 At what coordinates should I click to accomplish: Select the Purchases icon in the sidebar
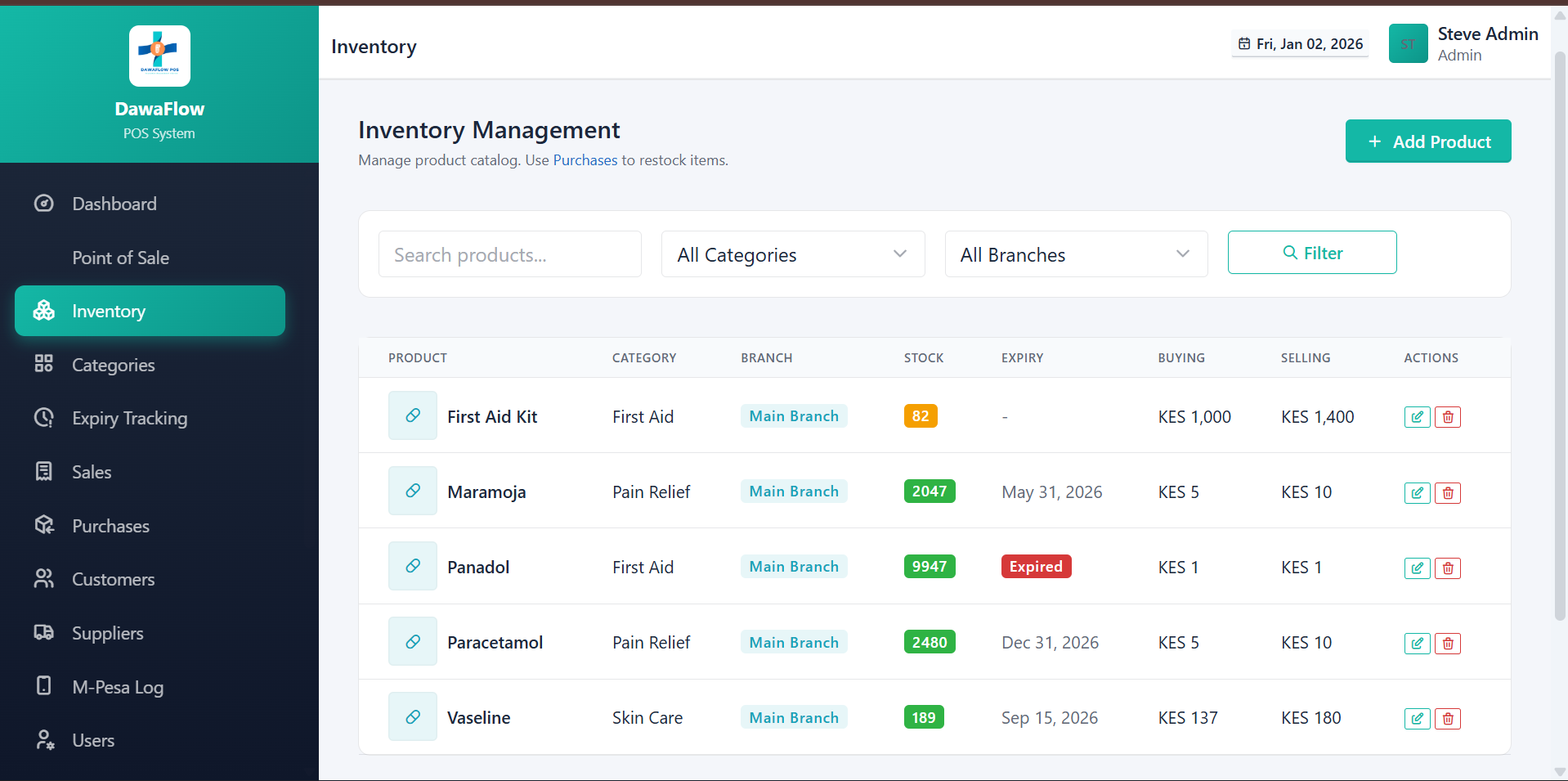[x=43, y=525]
